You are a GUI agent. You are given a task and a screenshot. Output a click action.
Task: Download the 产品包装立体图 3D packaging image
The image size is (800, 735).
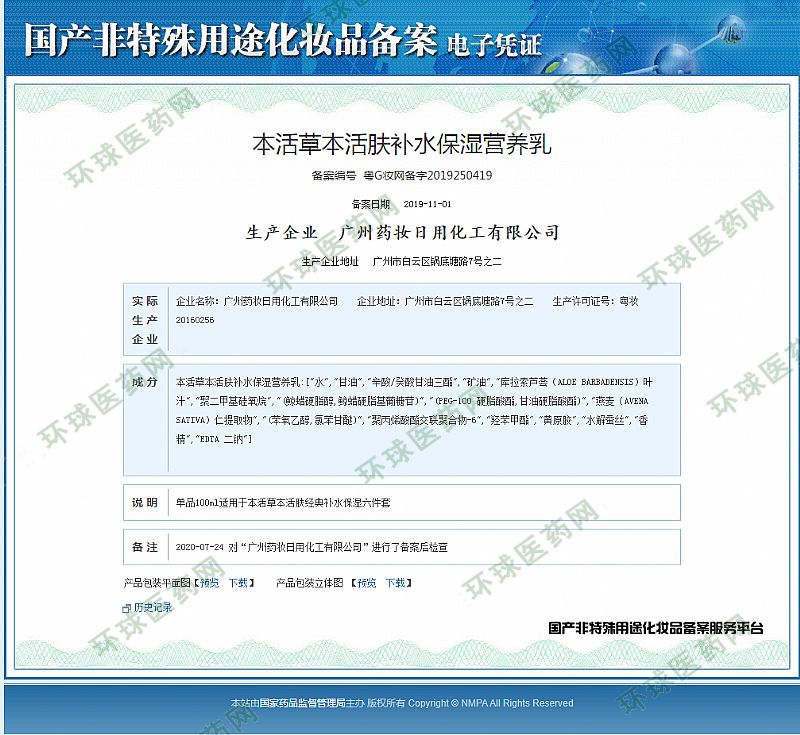(396, 582)
